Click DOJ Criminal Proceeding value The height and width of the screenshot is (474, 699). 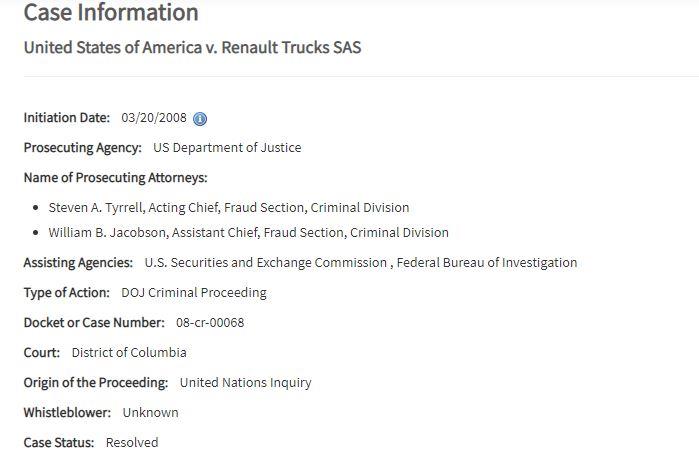(x=193, y=293)
